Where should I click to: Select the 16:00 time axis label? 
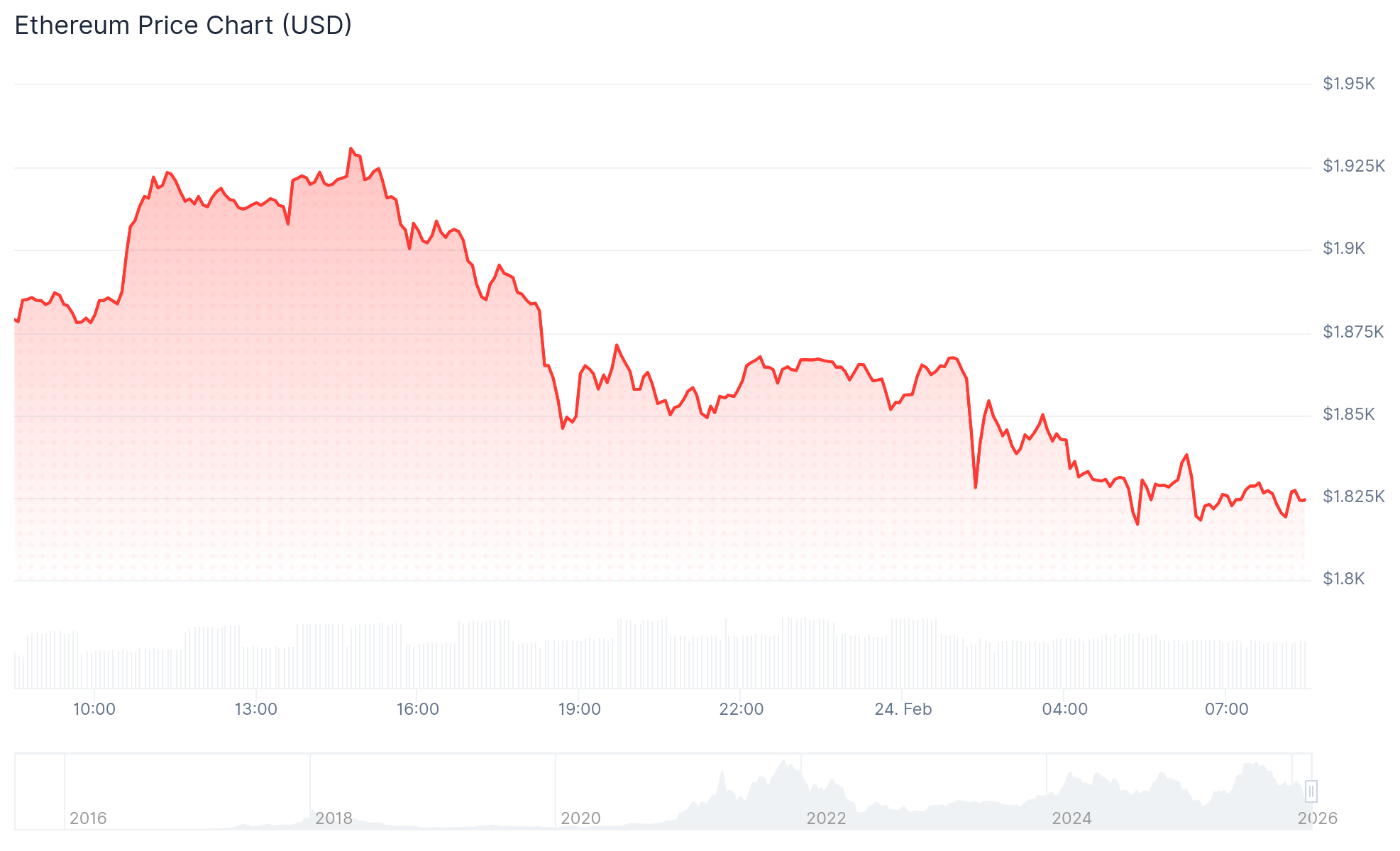(x=417, y=709)
